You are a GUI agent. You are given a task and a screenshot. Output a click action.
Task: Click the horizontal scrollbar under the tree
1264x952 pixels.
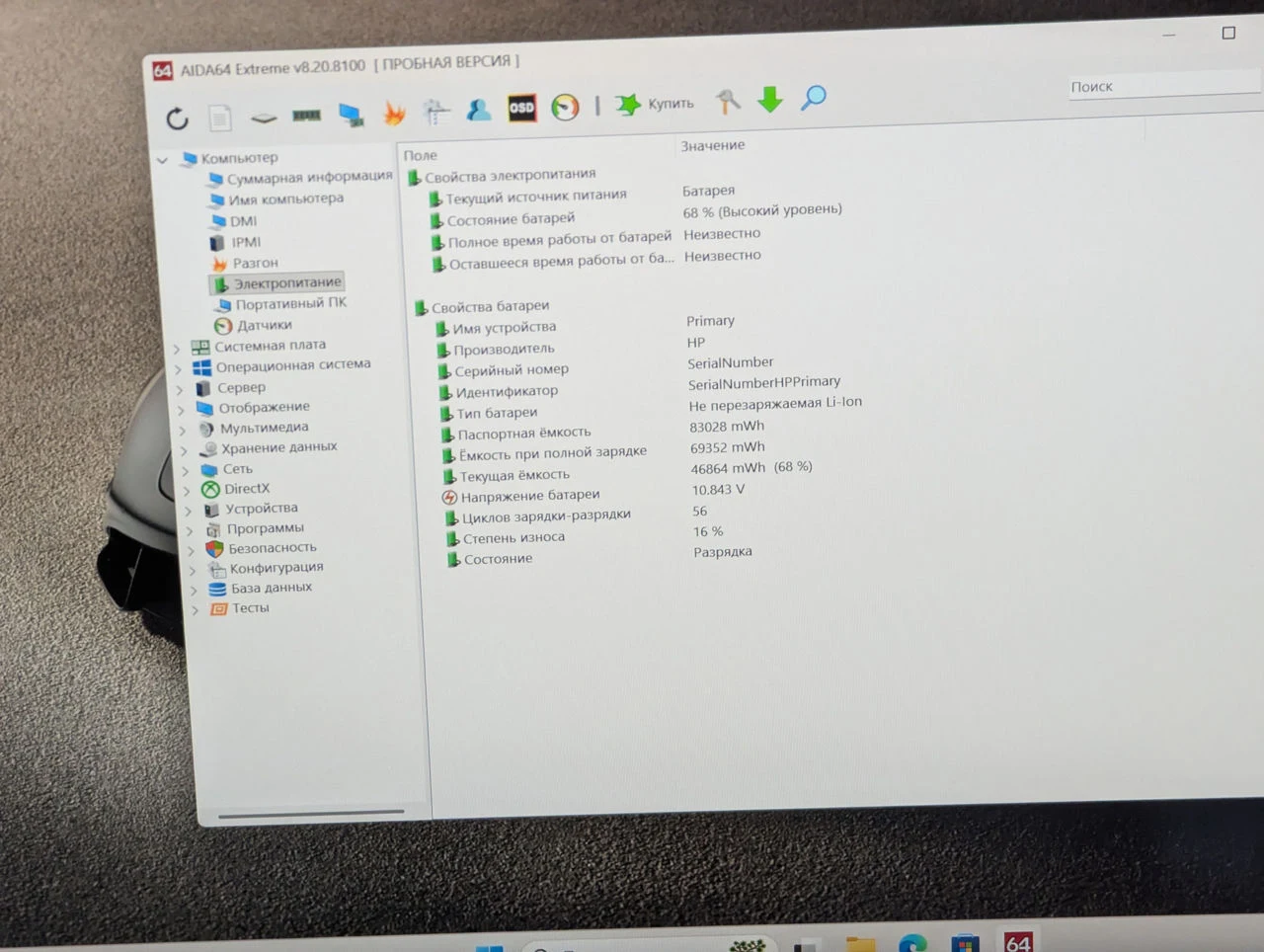coord(311,814)
